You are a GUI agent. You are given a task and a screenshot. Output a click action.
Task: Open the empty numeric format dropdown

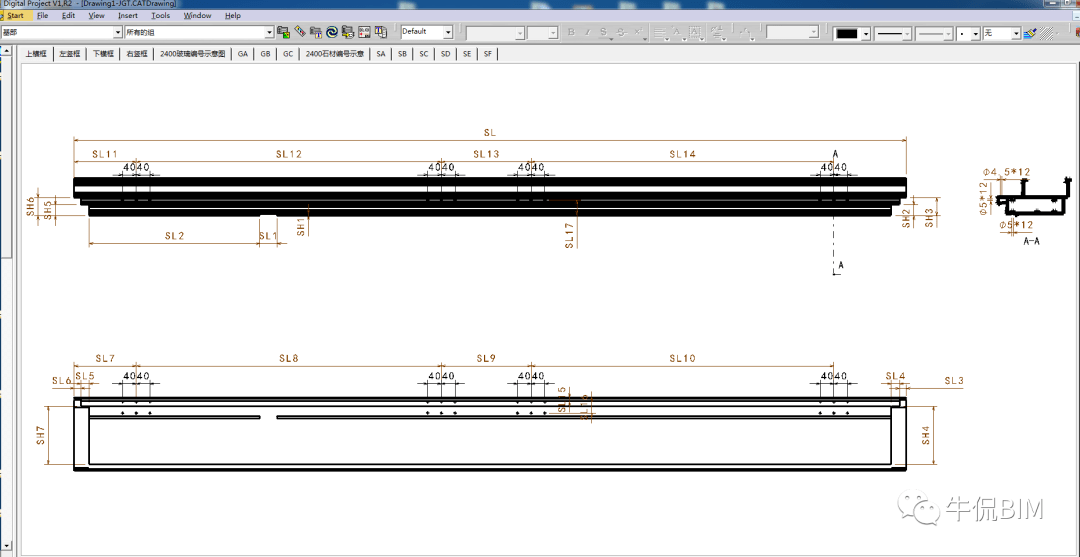[x=813, y=32]
